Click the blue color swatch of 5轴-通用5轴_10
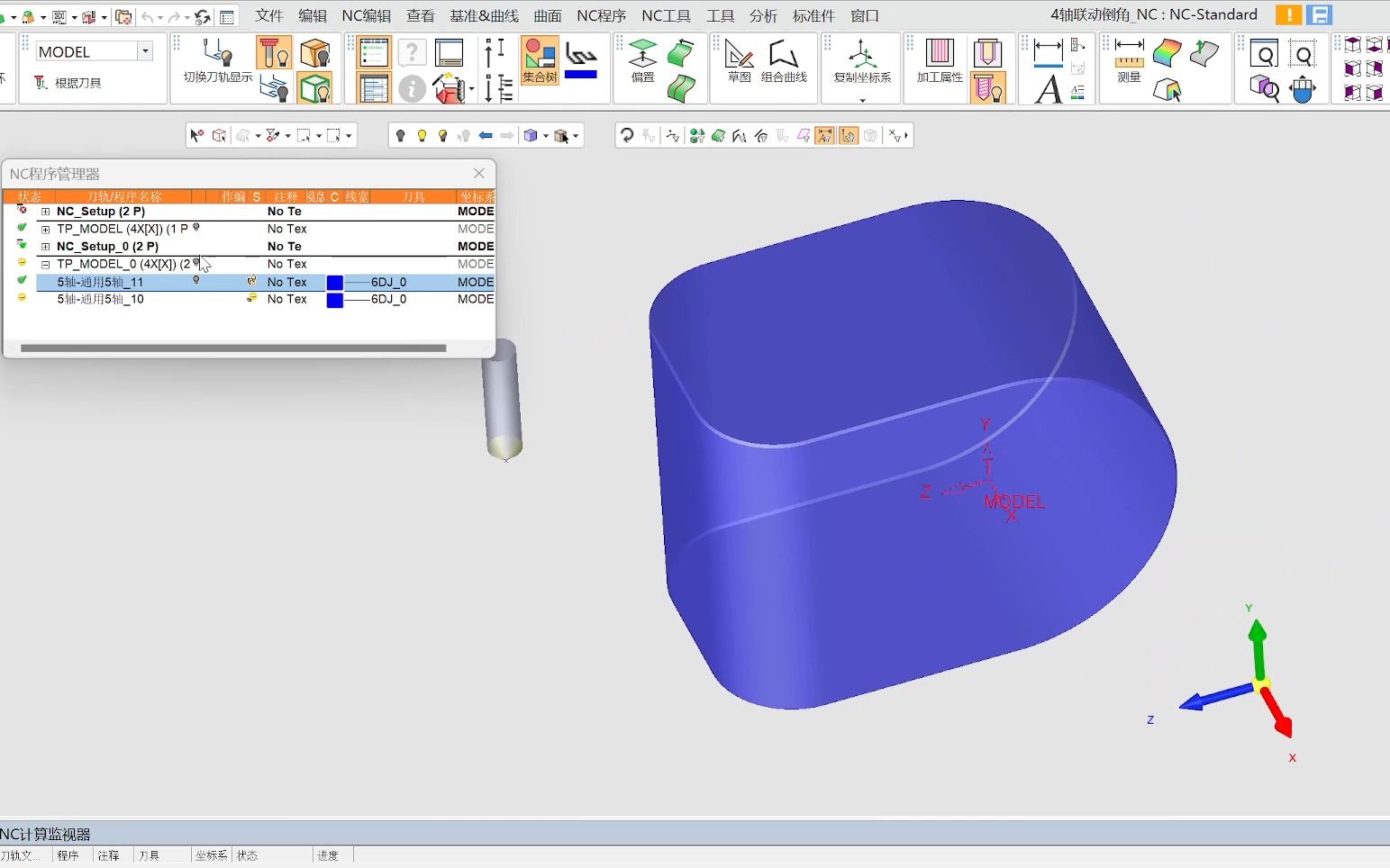Viewport: 1390px width, 868px height. (x=334, y=300)
